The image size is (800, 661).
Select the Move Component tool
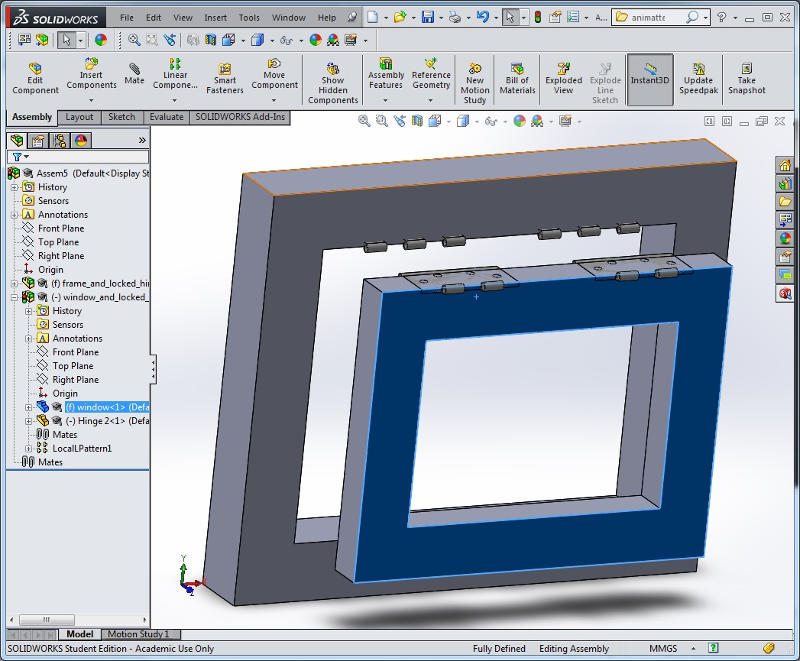[x=274, y=73]
